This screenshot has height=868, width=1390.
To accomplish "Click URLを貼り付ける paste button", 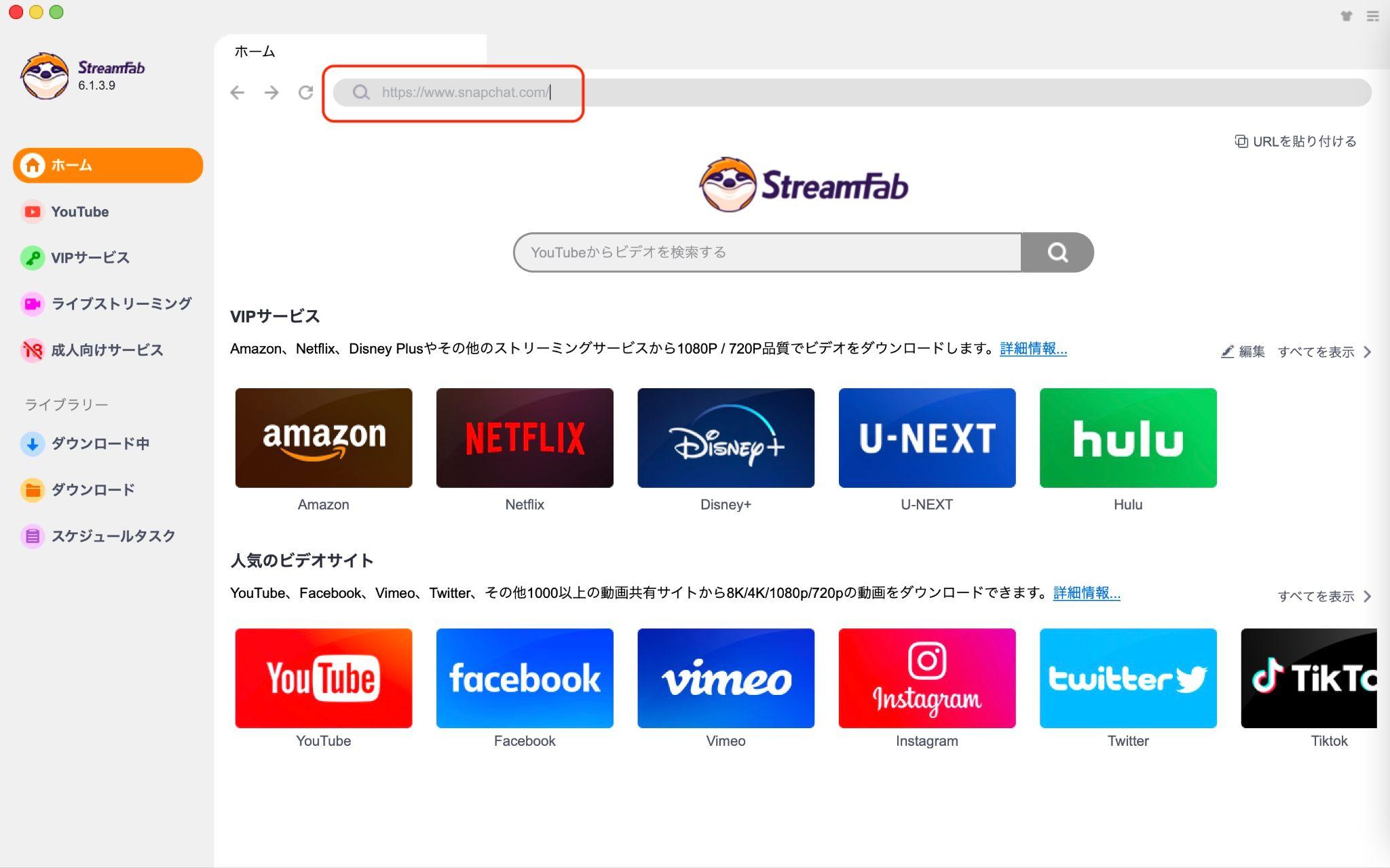I will coord(1295,141).
